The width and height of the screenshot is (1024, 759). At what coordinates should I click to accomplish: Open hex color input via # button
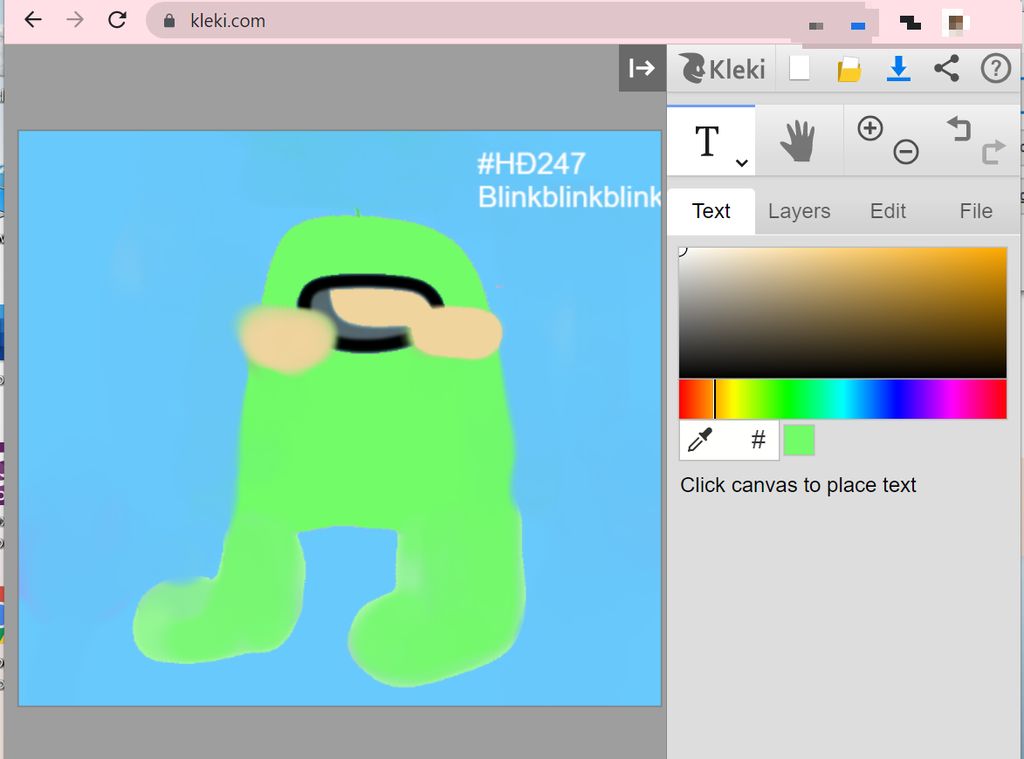point(758,440)
